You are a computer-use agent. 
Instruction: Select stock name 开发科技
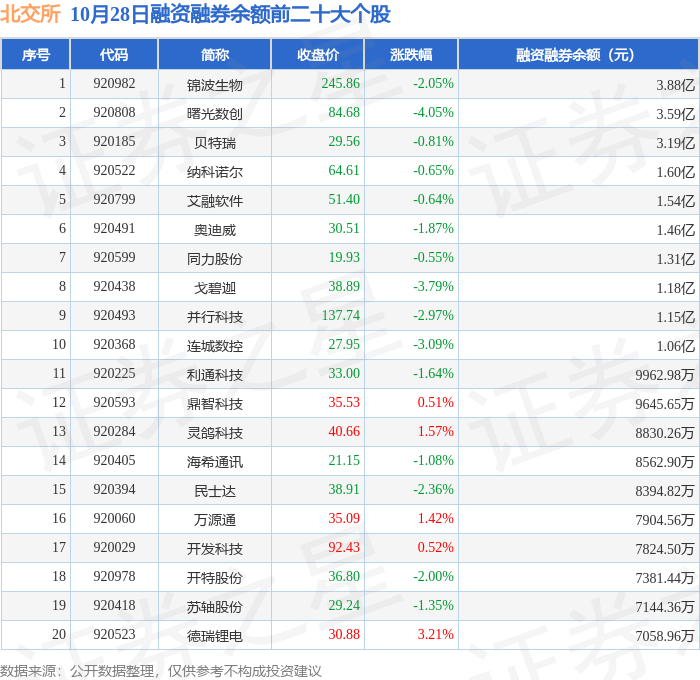(x=215, y=549)
